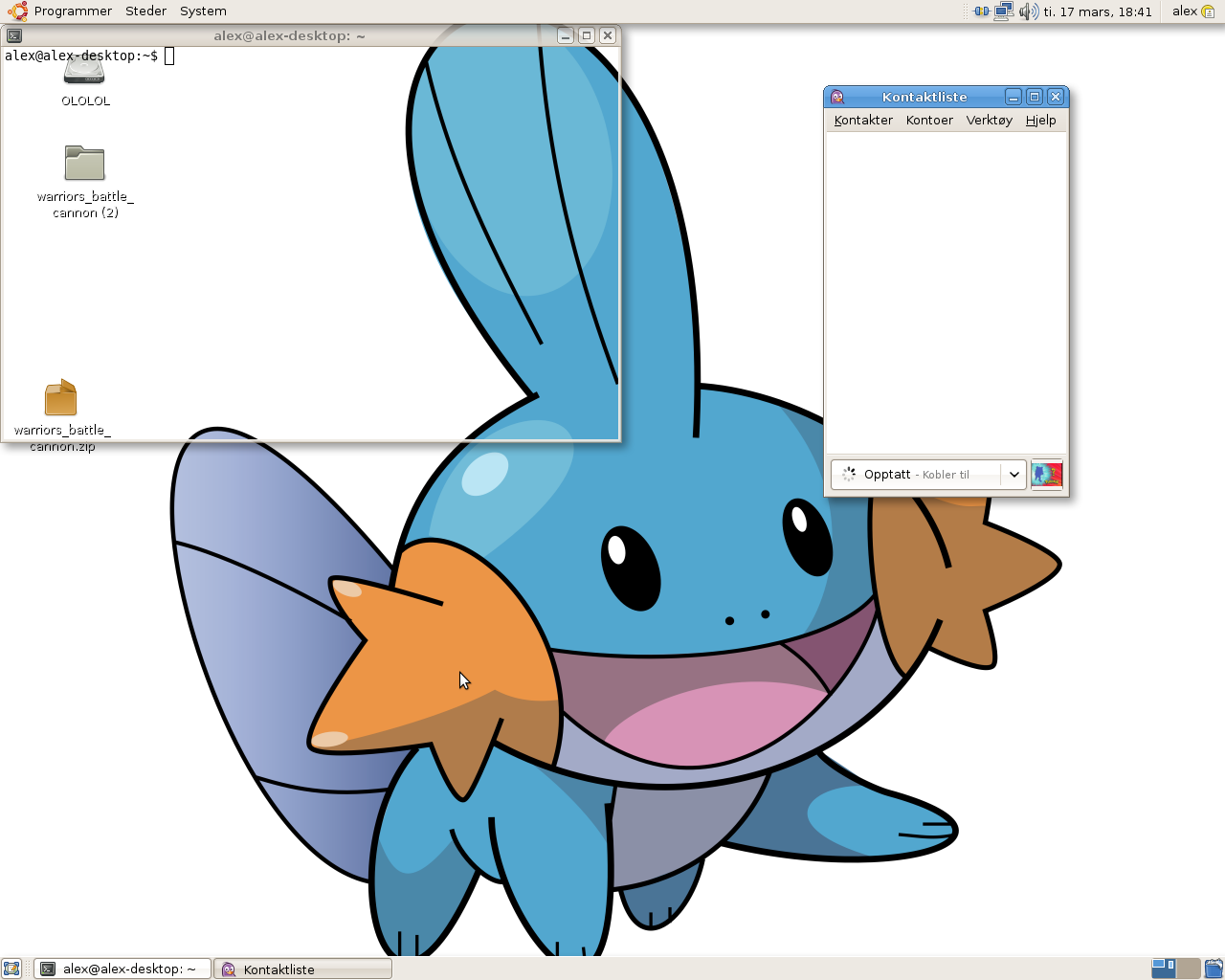Click the Ubuntu logo icon in top panel
Image resolution: width=1225 pixels, height=980 pixels.
pos(17,11)
